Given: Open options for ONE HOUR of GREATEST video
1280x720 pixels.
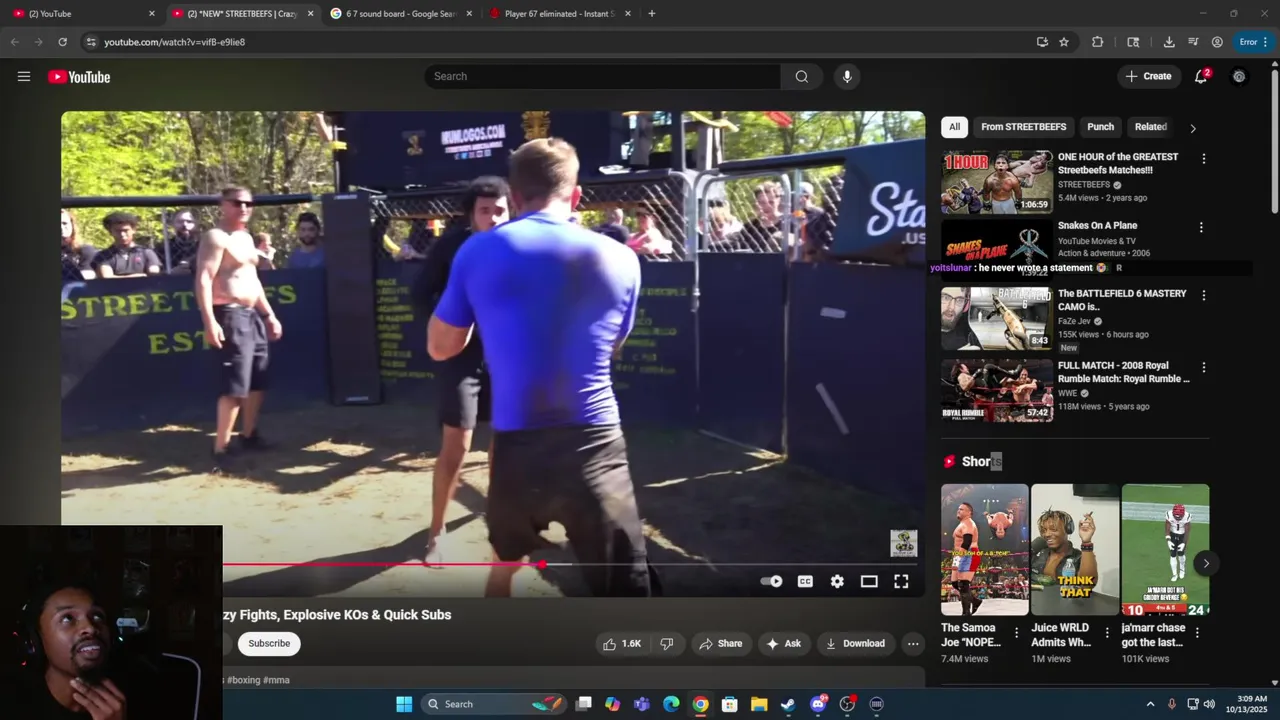Looking at the screenshot, I should 1203,159.
